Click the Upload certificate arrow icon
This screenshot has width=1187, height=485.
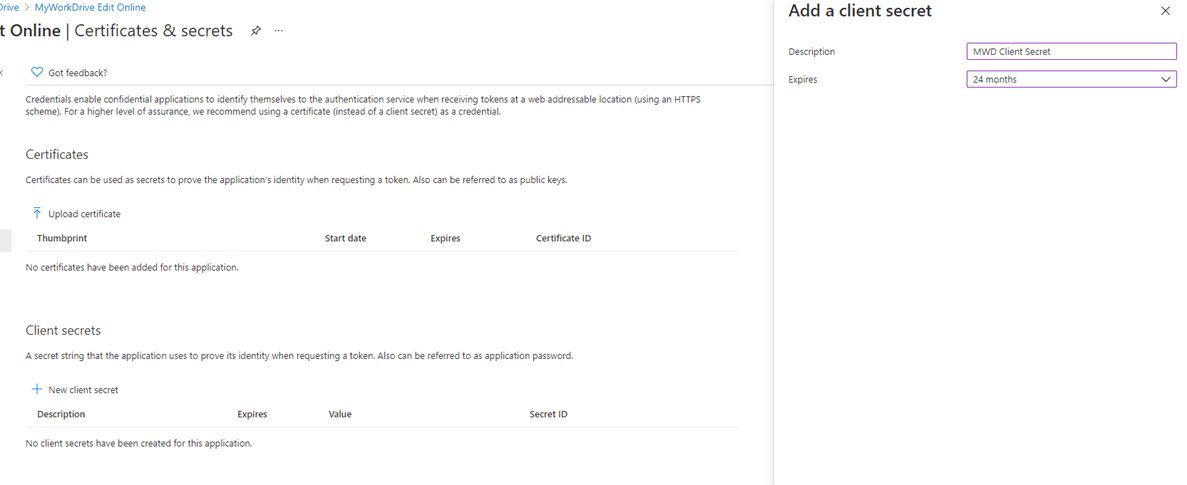37,213
